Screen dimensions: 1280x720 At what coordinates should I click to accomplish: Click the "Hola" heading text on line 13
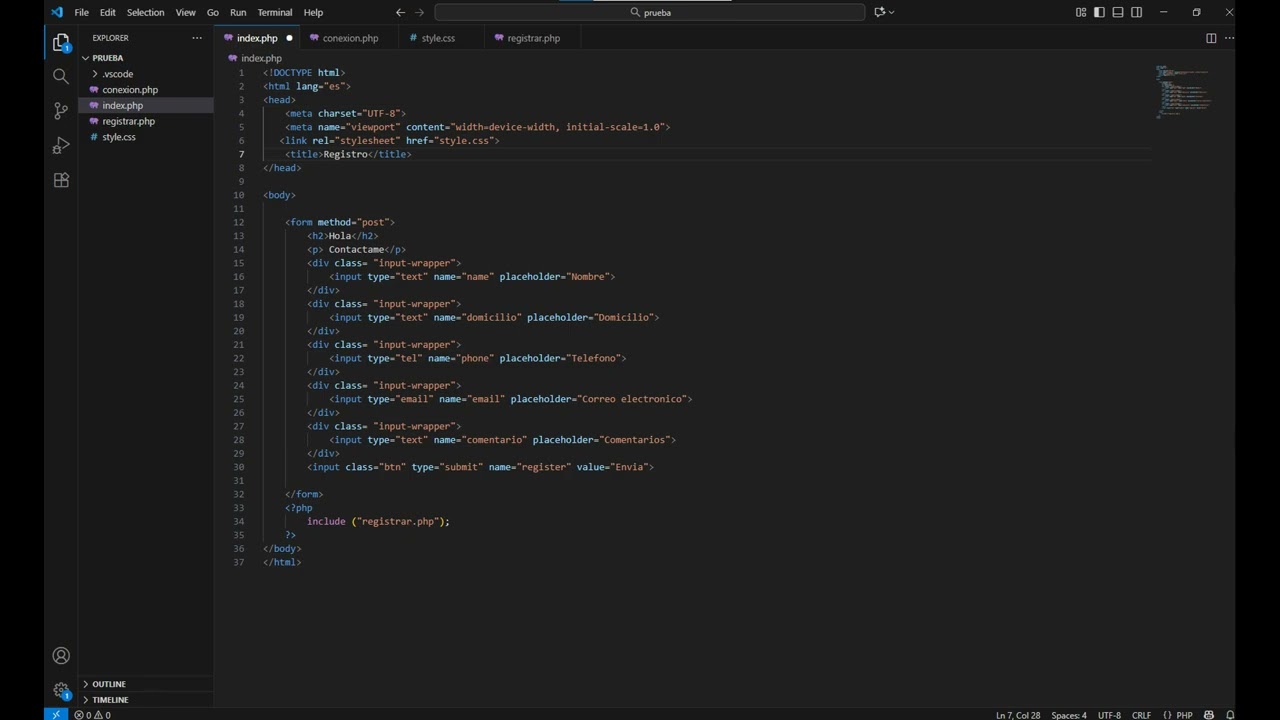point(340,236)
